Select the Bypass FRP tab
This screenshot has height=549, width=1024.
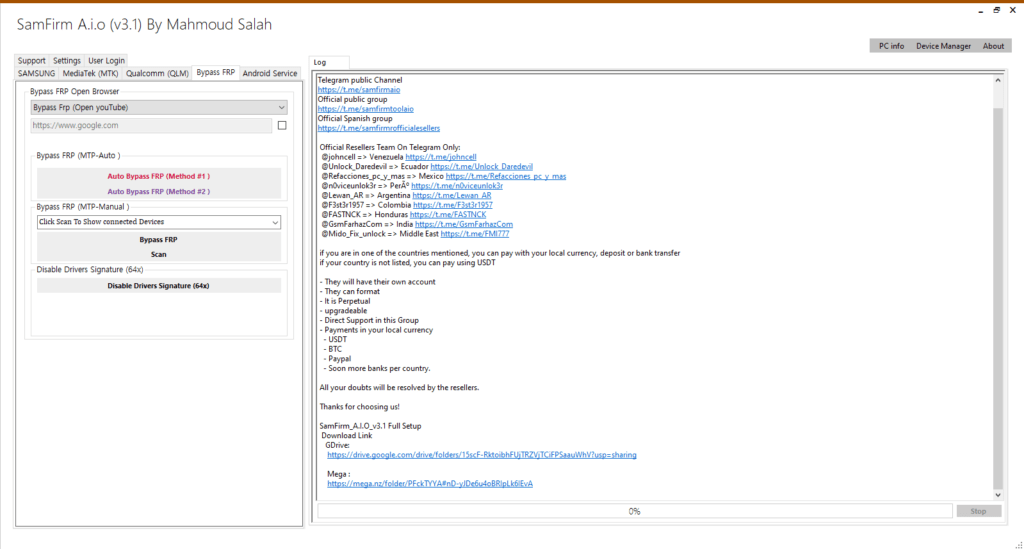(216, 72)
